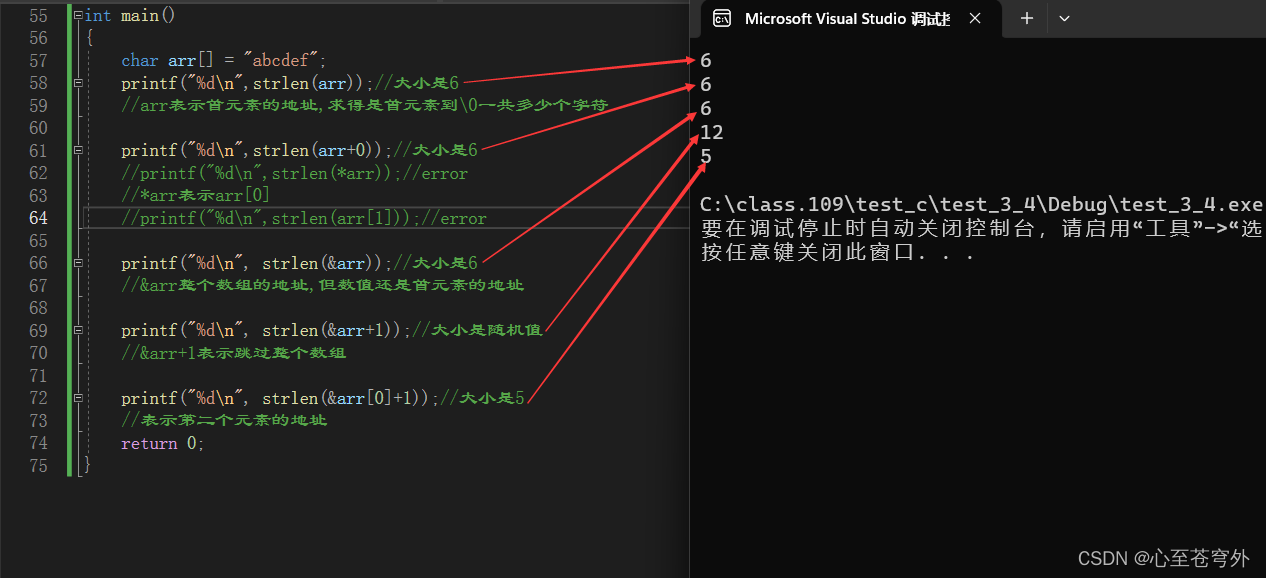
Task: Collapse the code block at line 66
Action: click(x=78, y=264)
